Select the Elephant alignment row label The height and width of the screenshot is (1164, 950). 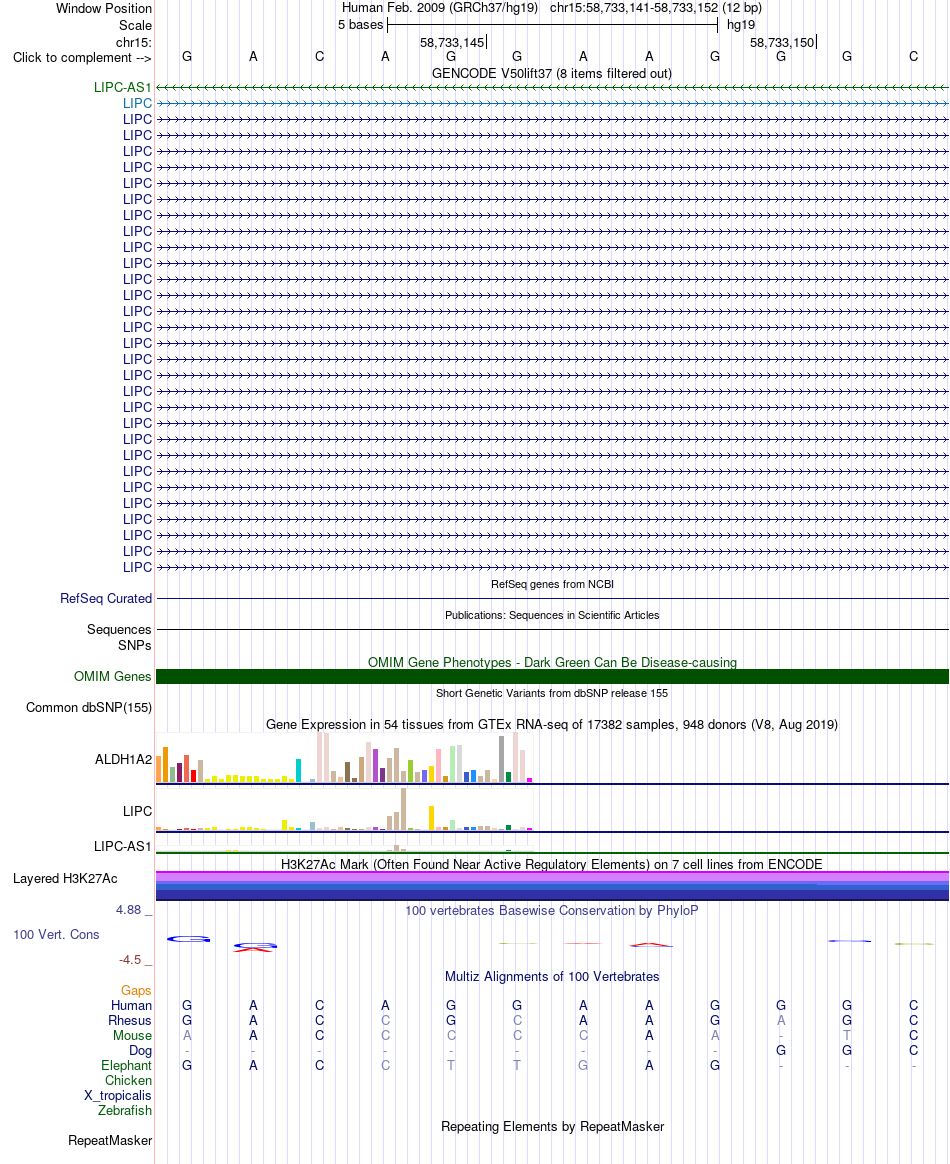click(126, 1066)
